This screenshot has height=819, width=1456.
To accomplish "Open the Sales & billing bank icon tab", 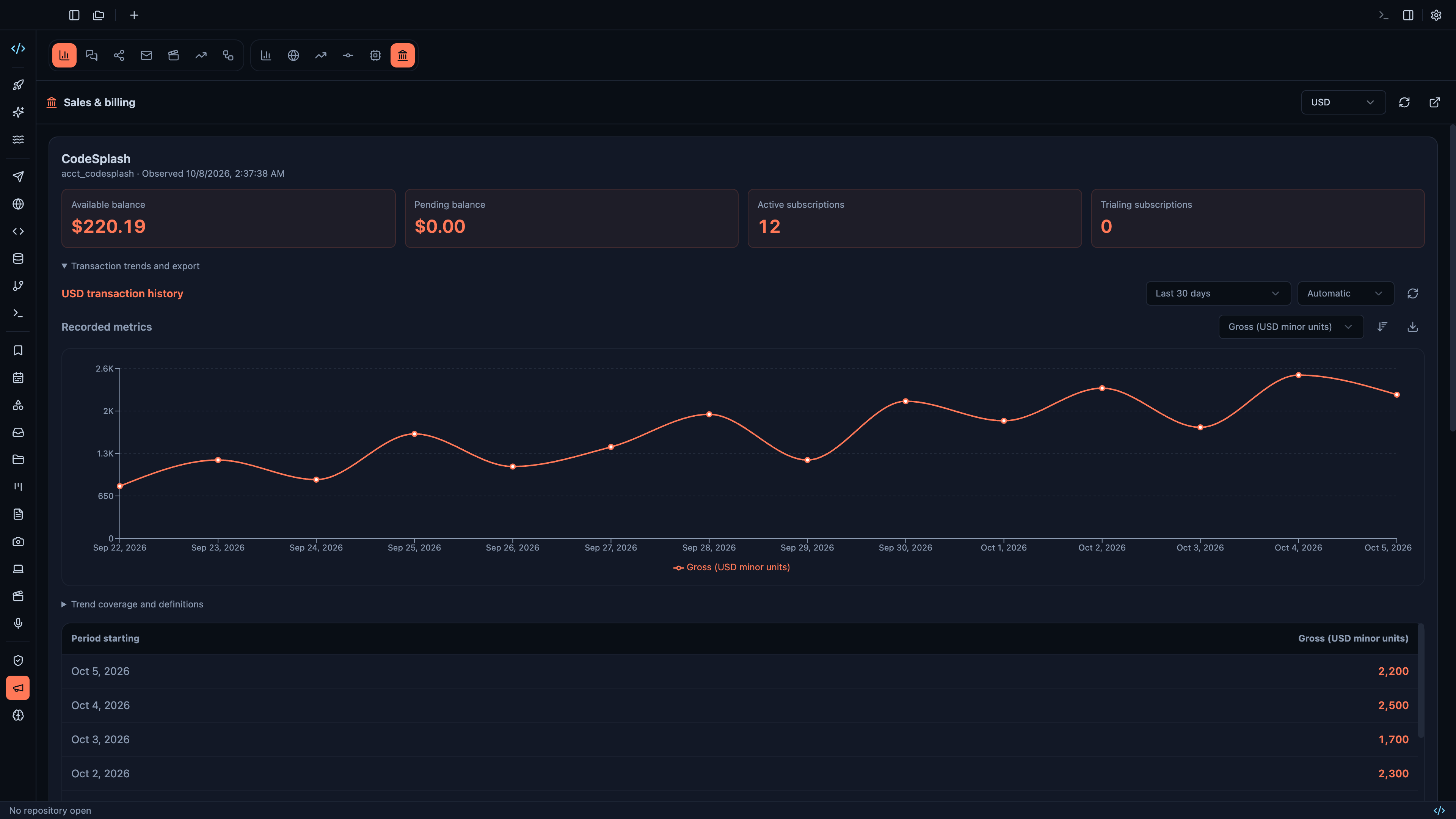I will pyautogui.click(x=402, y=55).
